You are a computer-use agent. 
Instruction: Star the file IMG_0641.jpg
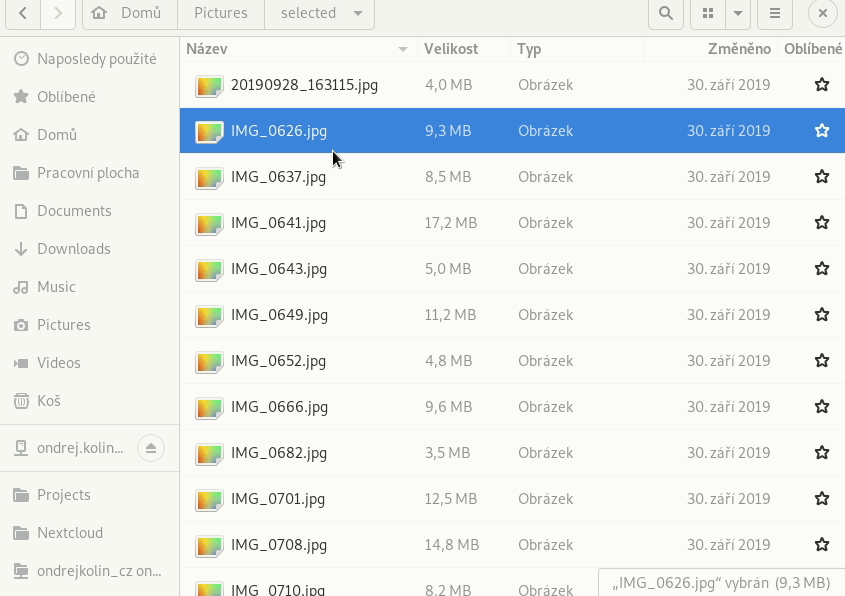(x=822, y=223)
